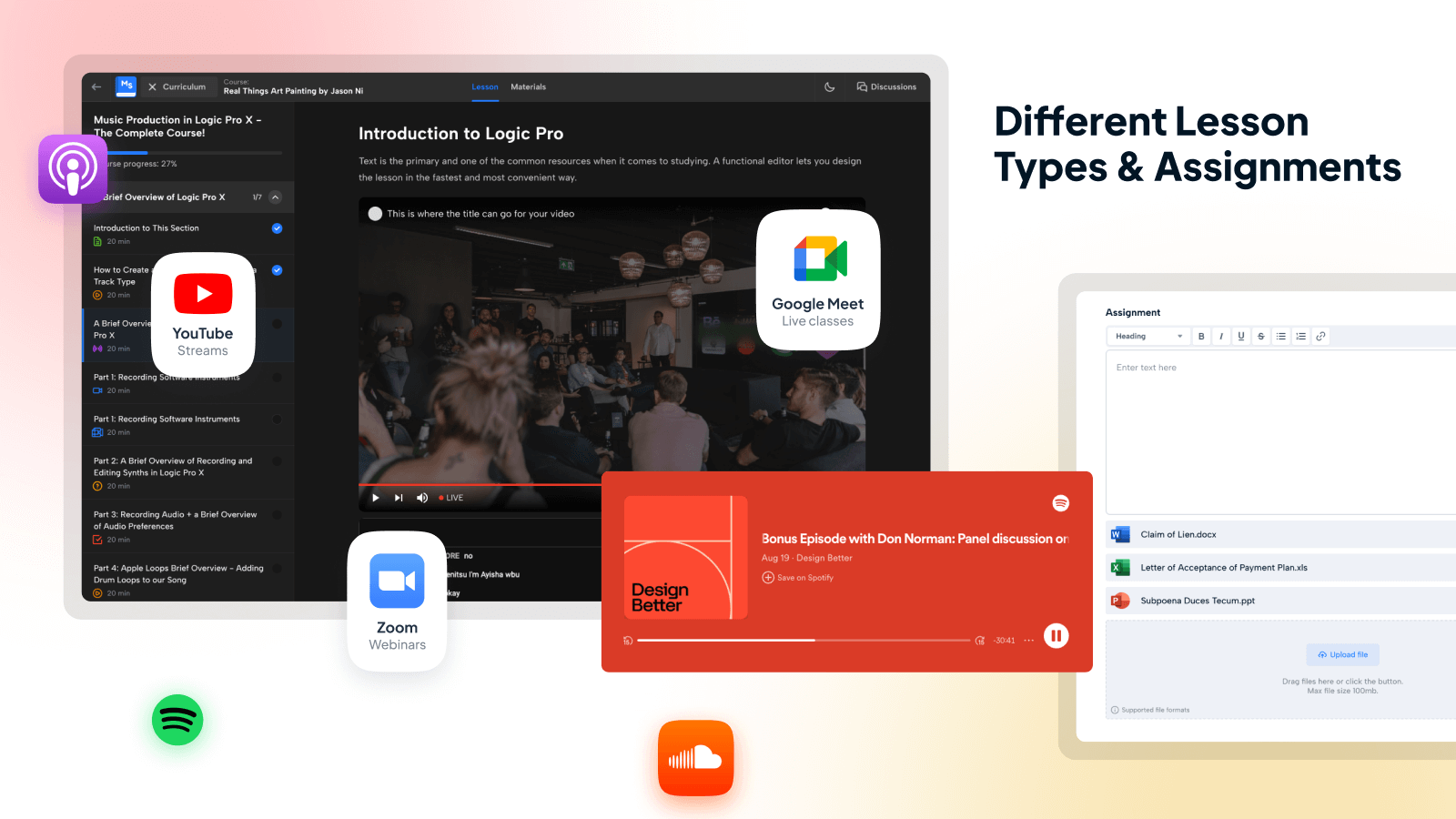The width and height of the screenshot is (1456, 819).
Task: Open Part 4: Apple Loops Brief Overview lesson
Action: pyautogui.click(x=188, y=578)
